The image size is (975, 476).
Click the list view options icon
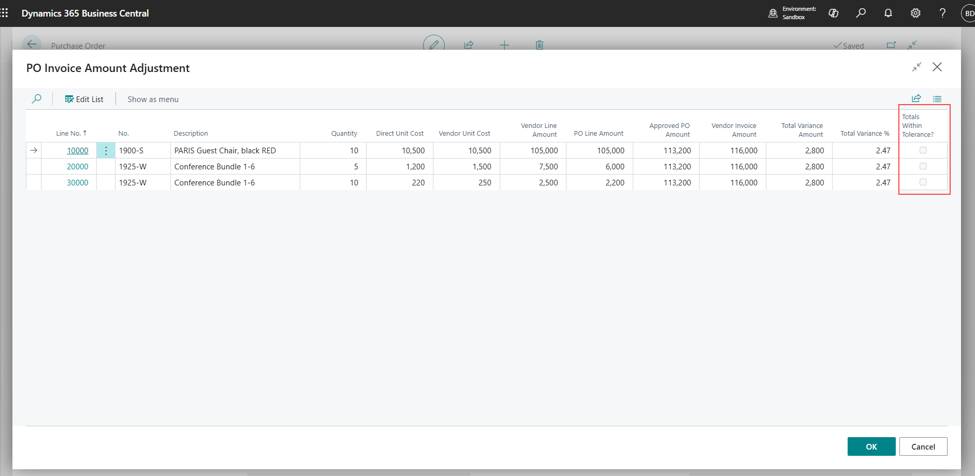[x=937, y=99]
